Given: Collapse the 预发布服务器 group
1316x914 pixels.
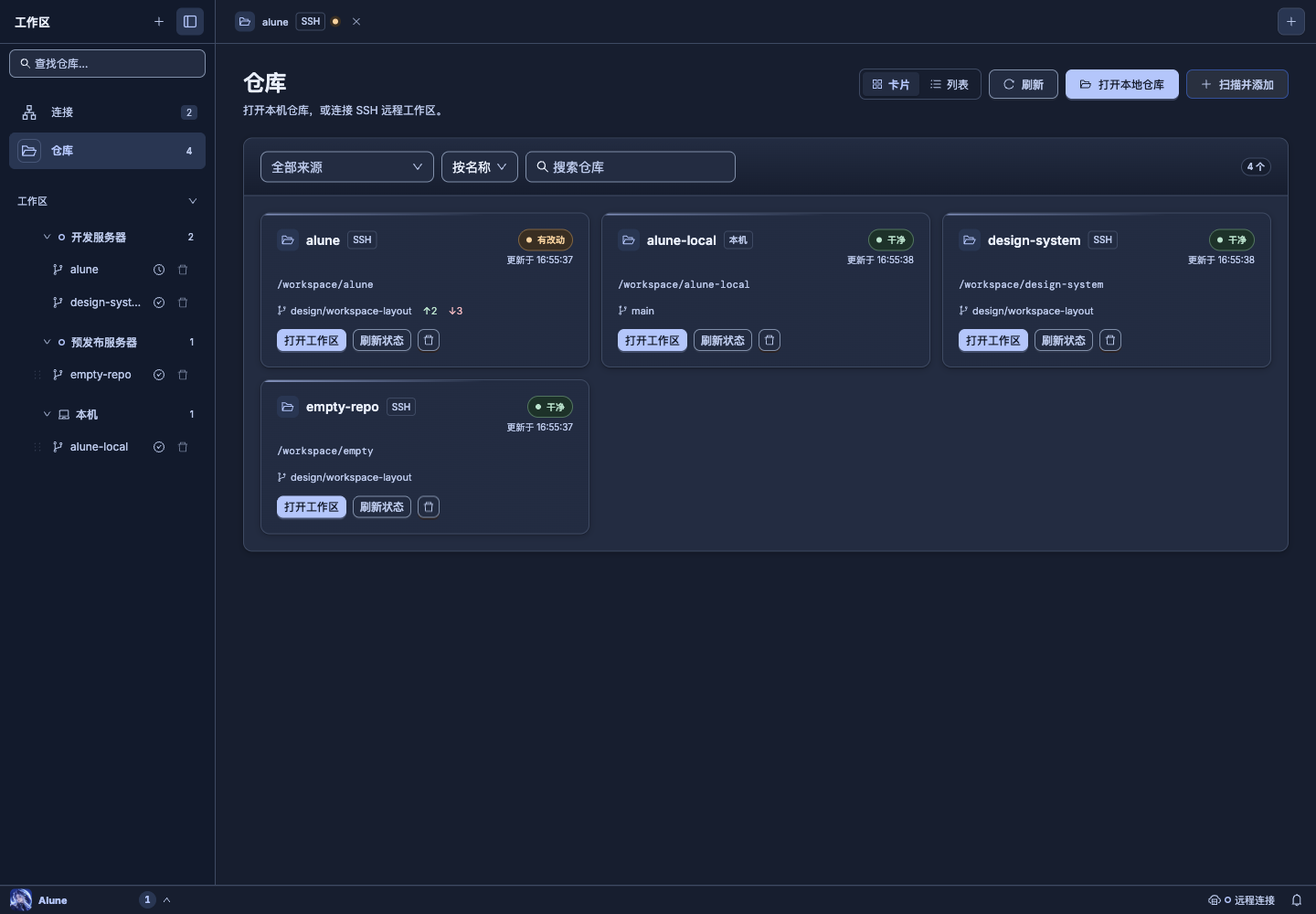Looking at the screenshot, I should (x=47, y=342).
